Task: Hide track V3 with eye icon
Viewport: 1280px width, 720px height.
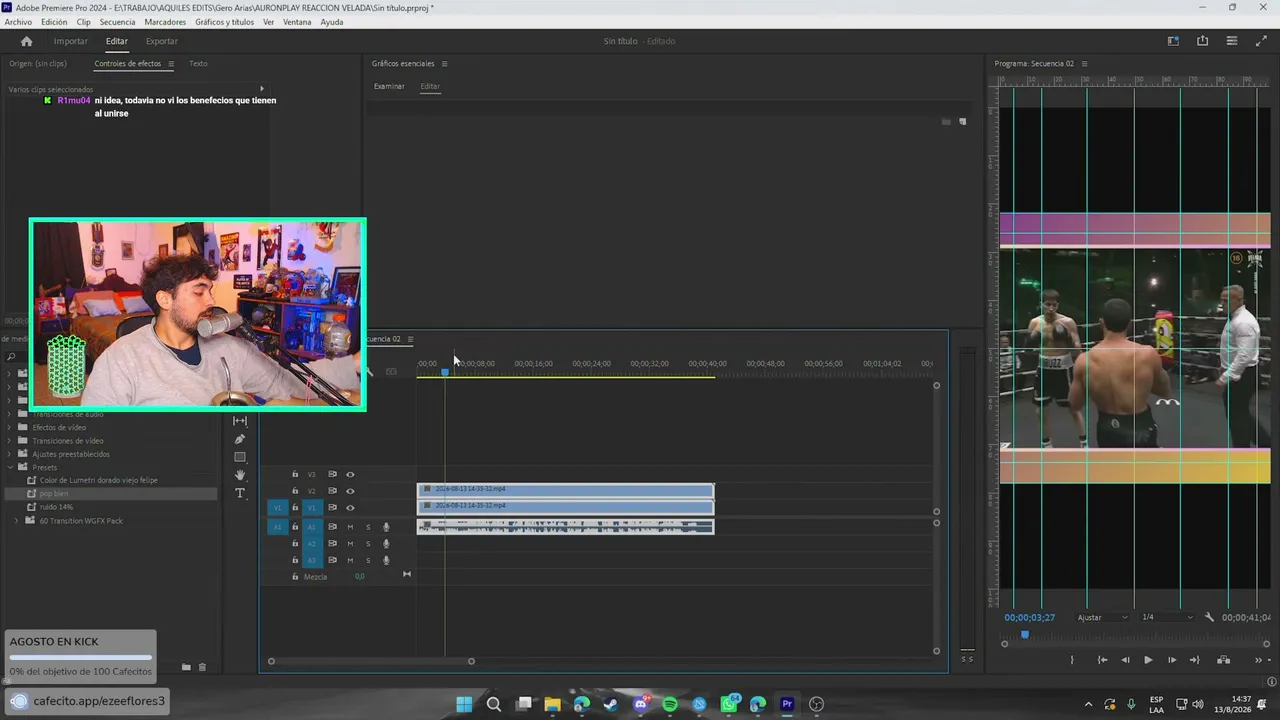Action: [350, 474]
